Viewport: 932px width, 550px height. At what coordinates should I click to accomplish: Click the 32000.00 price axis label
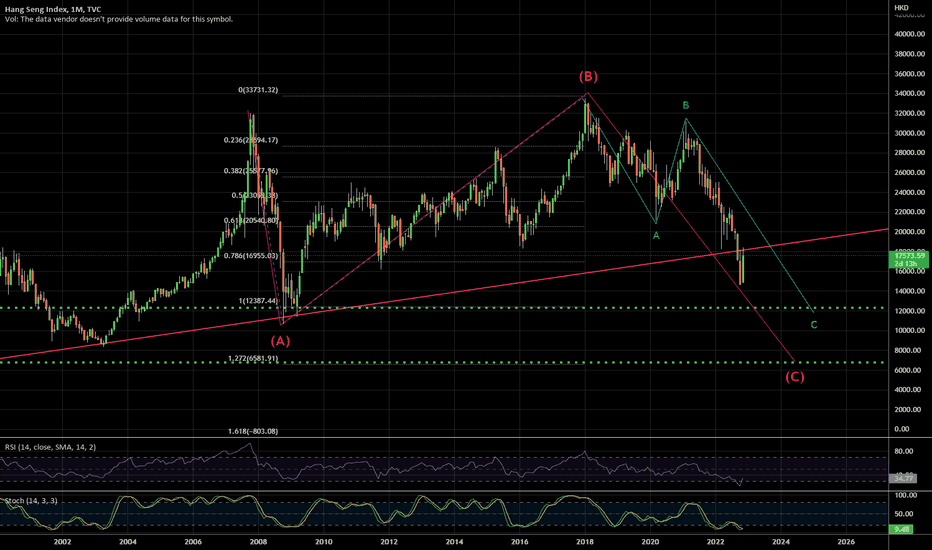coord(909,113)
